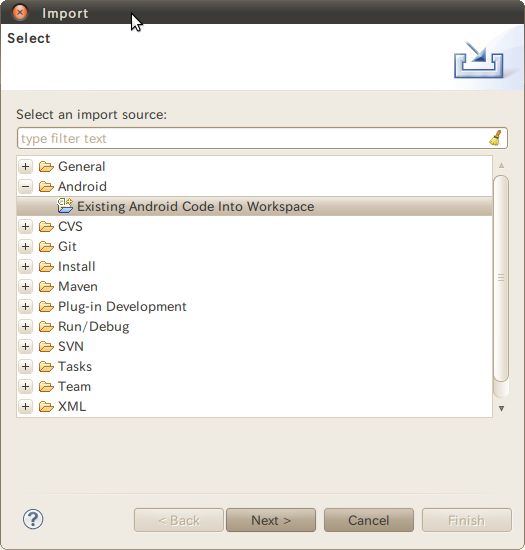Viewport: 525px width, 550px height.
Task: Select the Team label
Action: click(74, 386)
